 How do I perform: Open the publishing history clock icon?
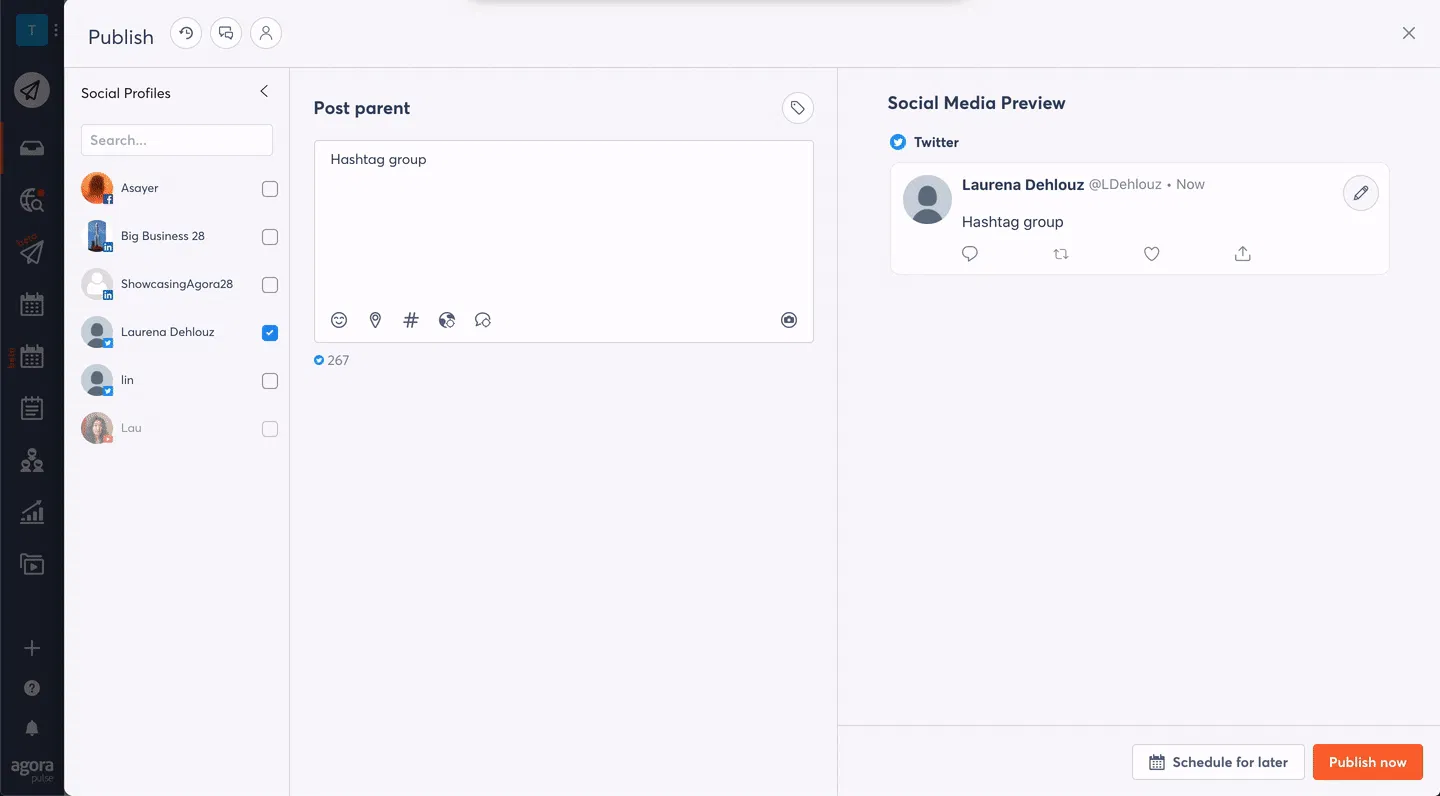[186, 33]
